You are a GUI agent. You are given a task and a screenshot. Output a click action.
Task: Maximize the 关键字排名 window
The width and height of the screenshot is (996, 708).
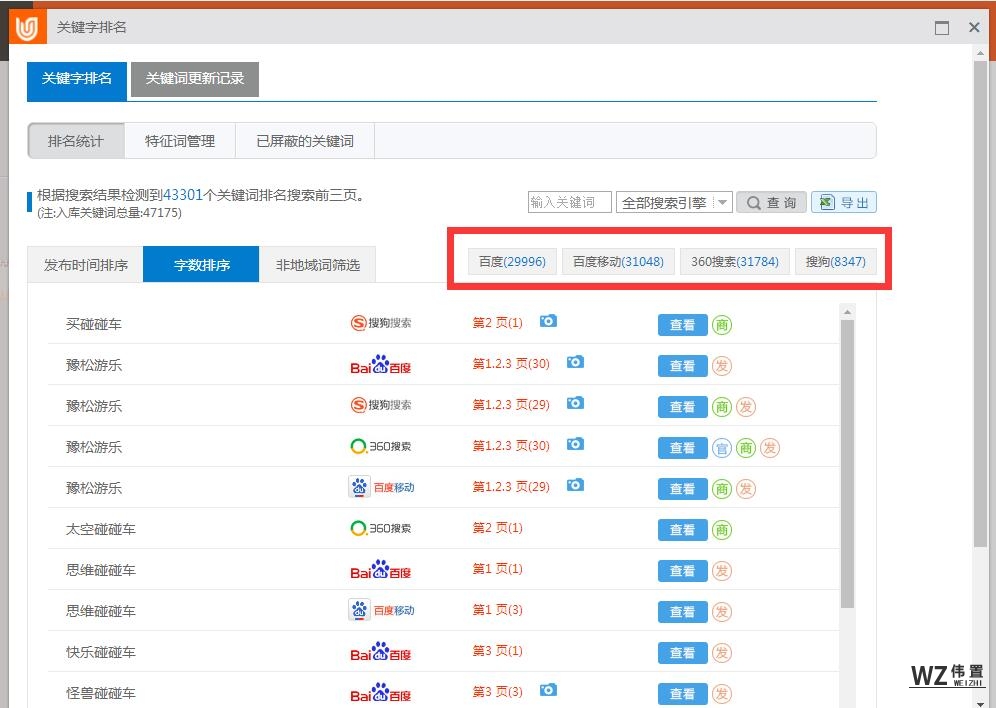coord(941,28)
